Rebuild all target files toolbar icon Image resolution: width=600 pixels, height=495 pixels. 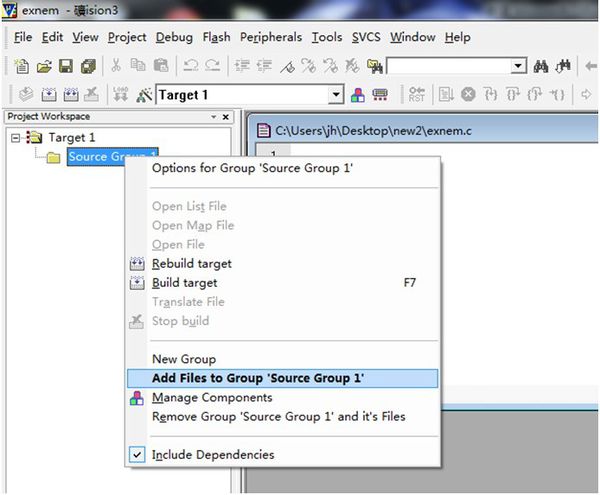[71, 94]
